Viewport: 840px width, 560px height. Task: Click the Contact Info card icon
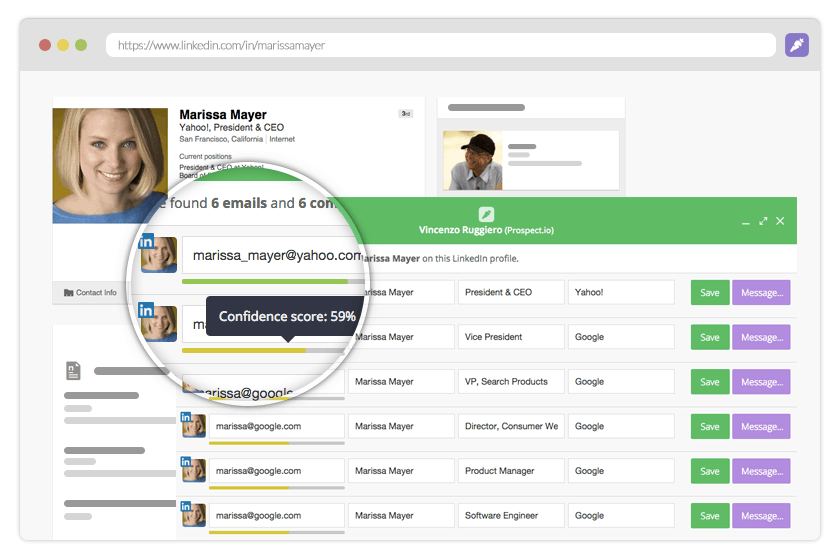(x=69, y=293)
